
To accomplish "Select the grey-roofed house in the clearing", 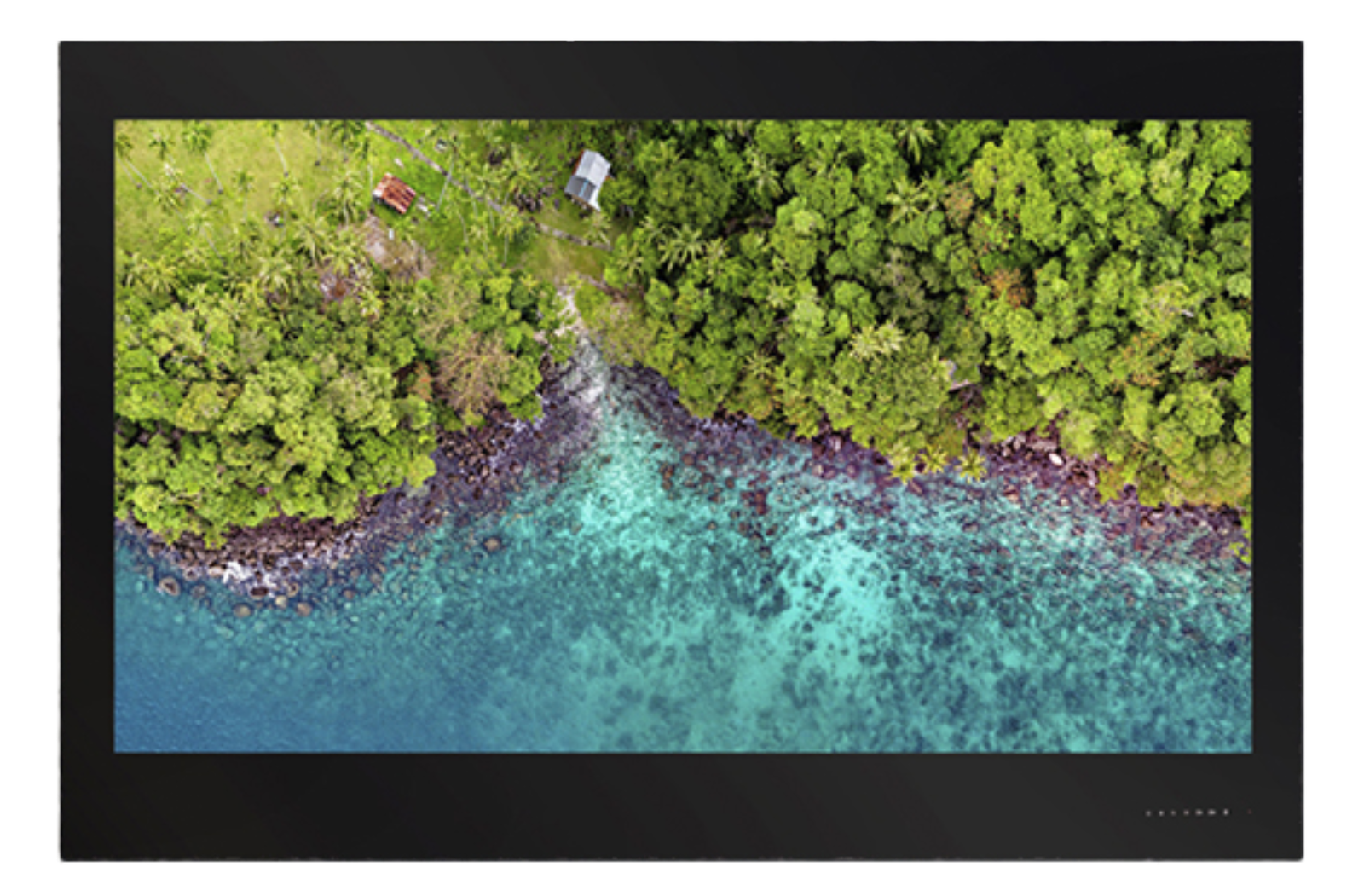I will click(x=588, y=177).
